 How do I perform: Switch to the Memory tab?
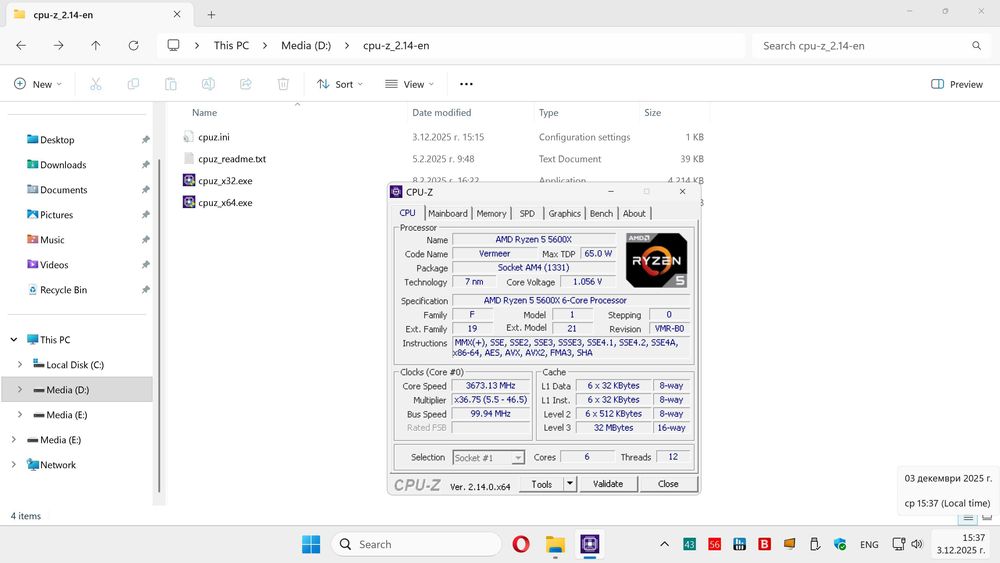click(x=491, y=214)
